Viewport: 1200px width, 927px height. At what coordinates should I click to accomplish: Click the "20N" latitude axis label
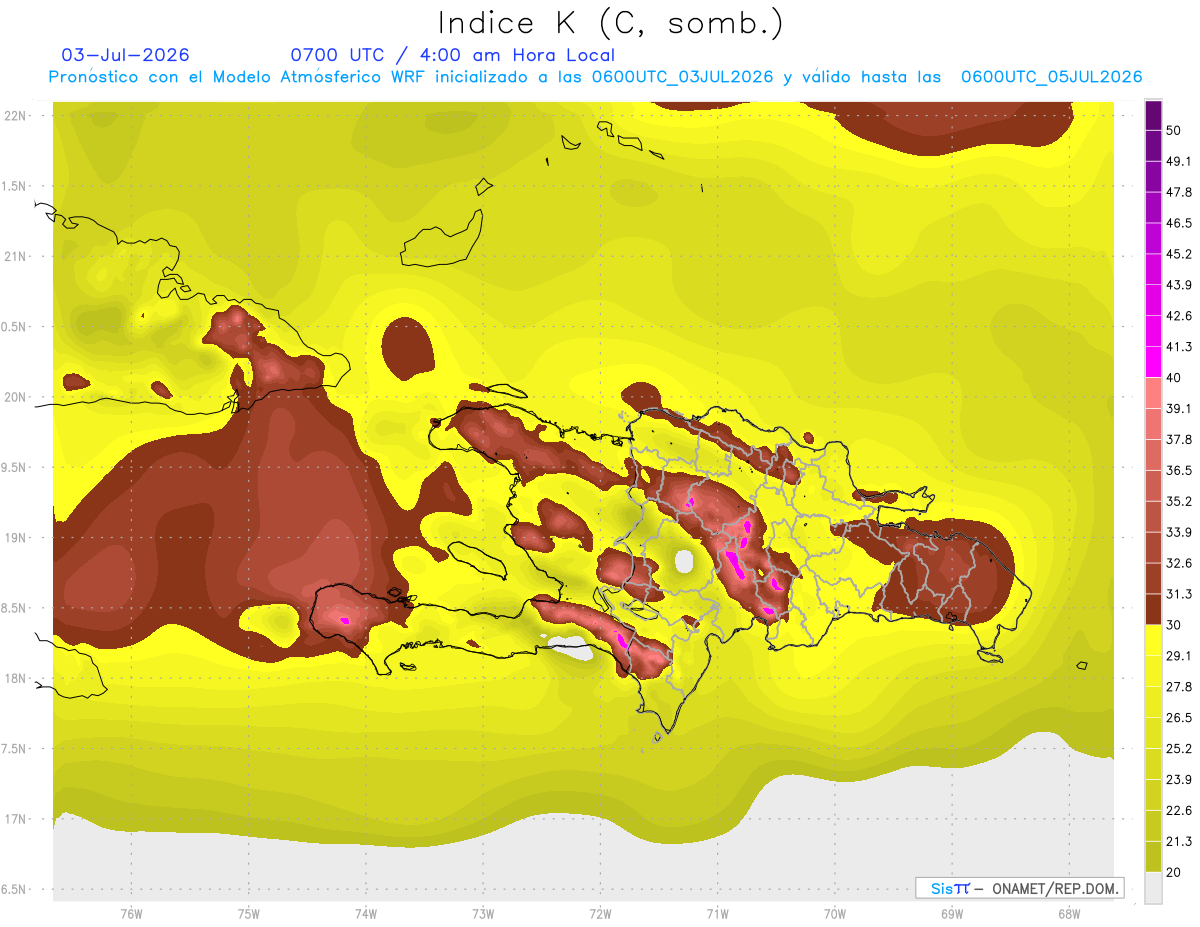(15, 397)
